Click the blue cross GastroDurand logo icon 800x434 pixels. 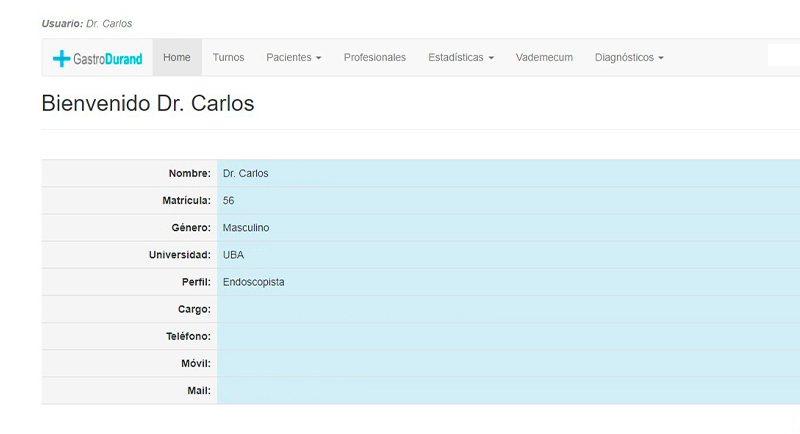click(x=62, y=59)
